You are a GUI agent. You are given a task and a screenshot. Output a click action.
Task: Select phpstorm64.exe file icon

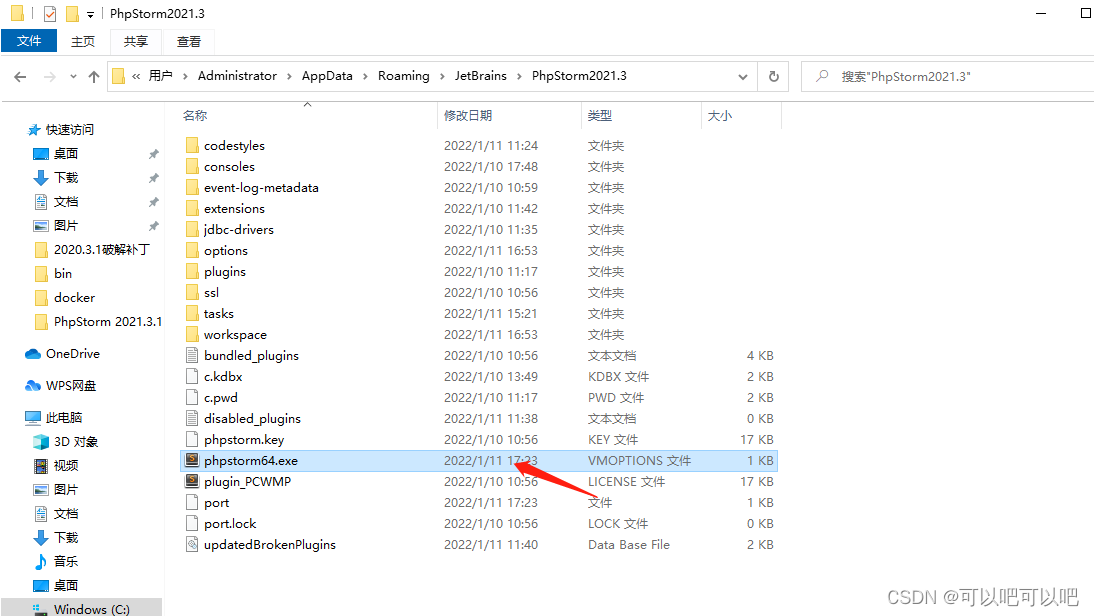[x=193, y=460]
